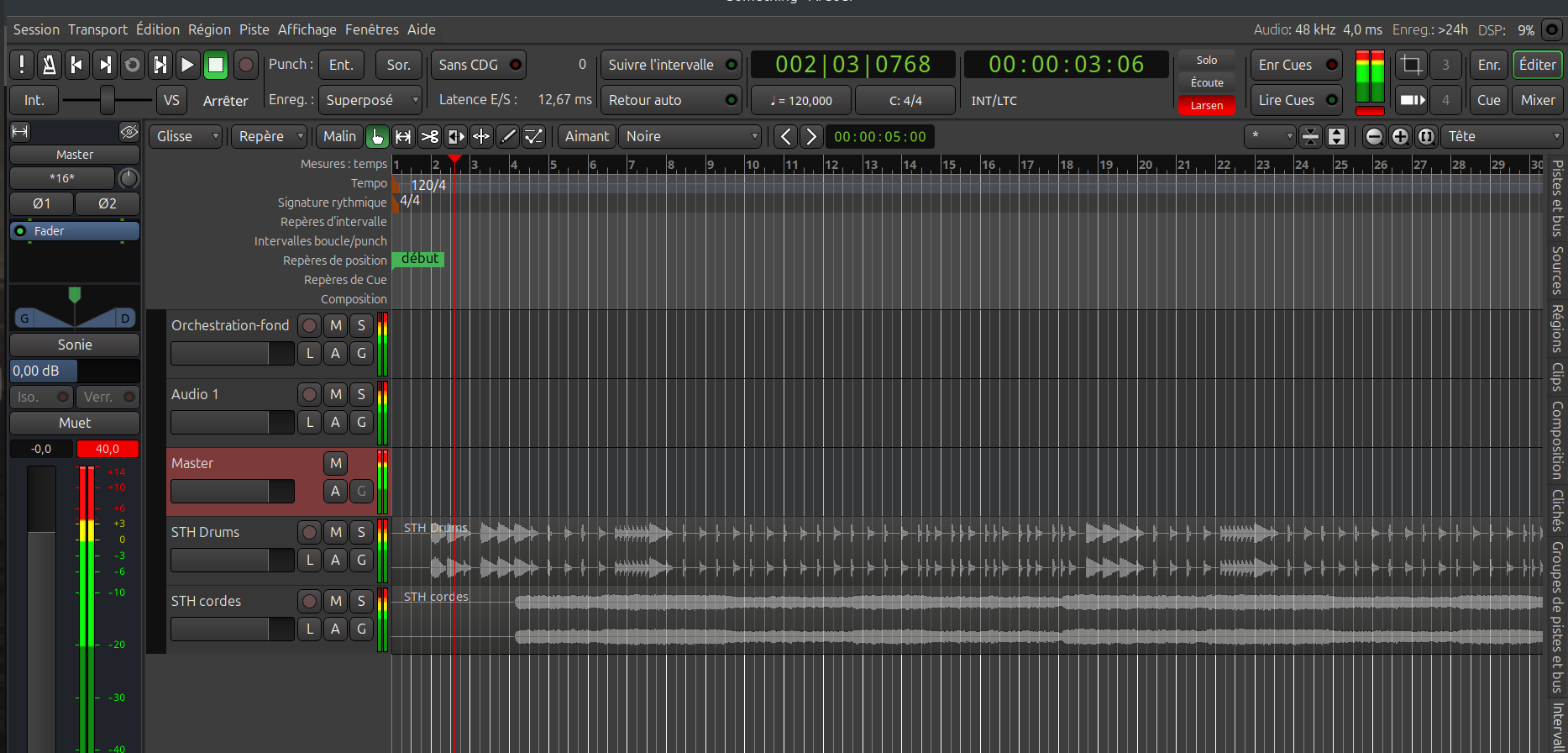Choose the Grab hand tool
Image resolution: width=1568 pixels, height=753 pixels.
click(377, 136)
